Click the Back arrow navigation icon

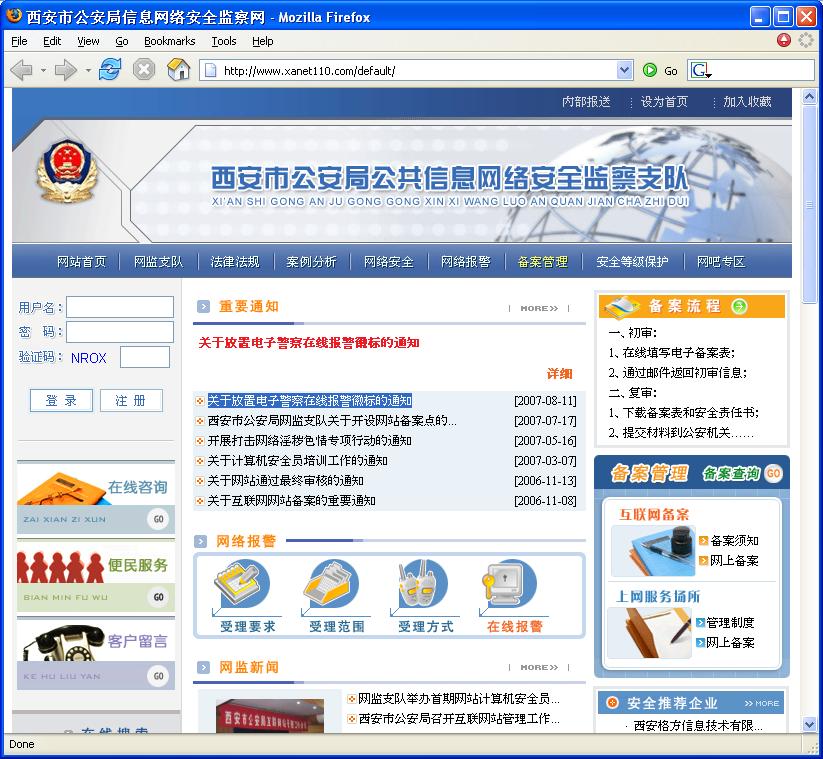coord(22,70)
